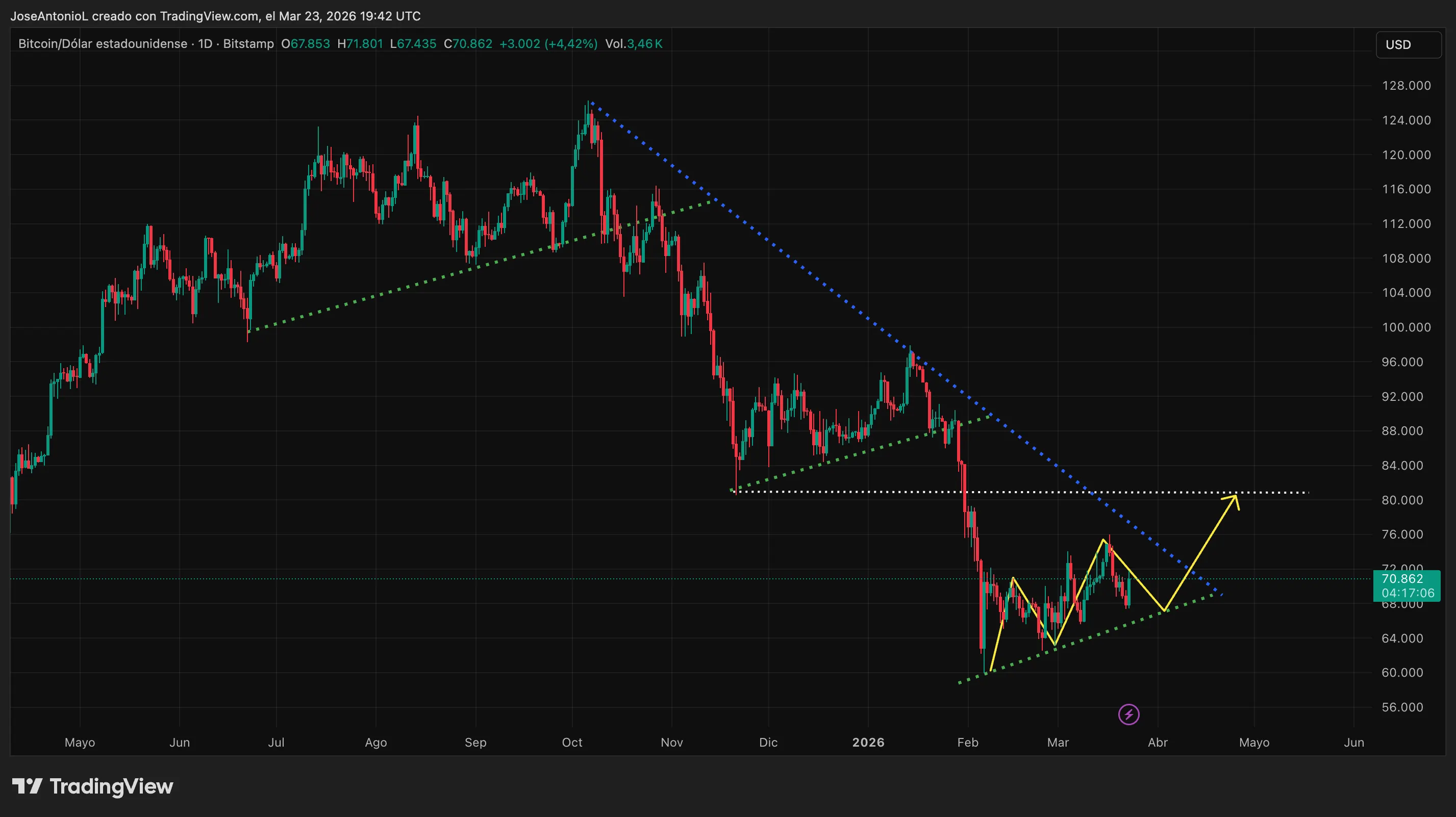This screenshot has height=817, width=1456.
Task: Select the Bitcoin/Dólar estadounidense symbol name
Action: click(102, 43)
